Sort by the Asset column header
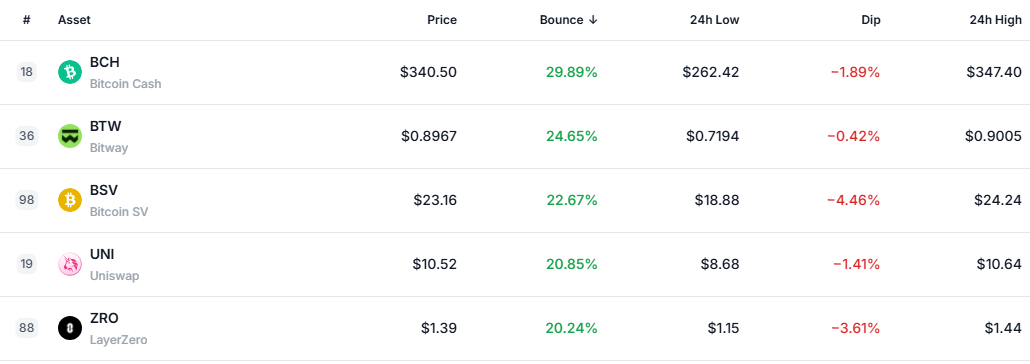This screenshot has height=364, width=1030. 74,20
